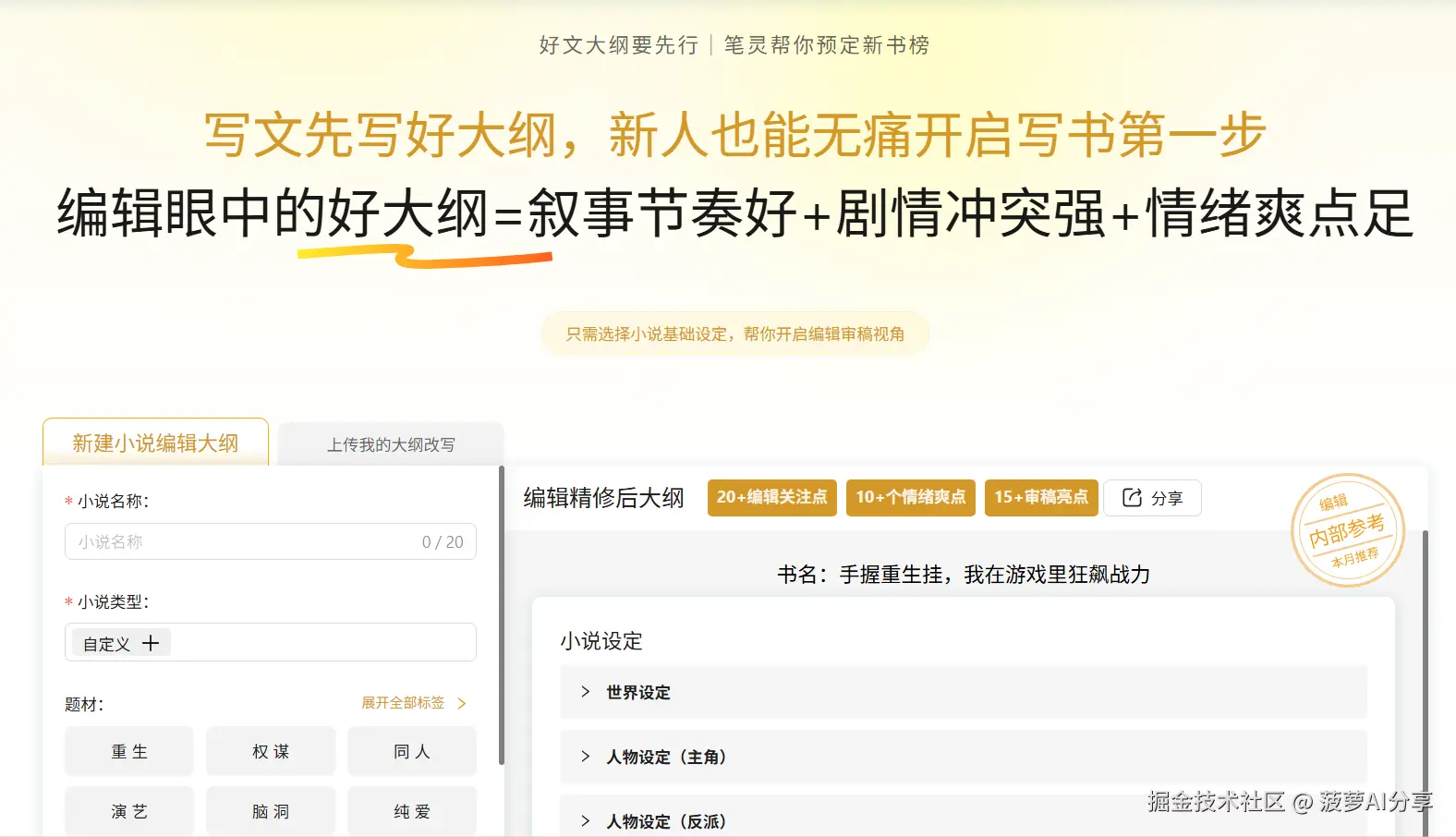The width and height of the screenshot is (1456, 837).
Task: Select the 同人 genre tag
Action: pos(412,751)
